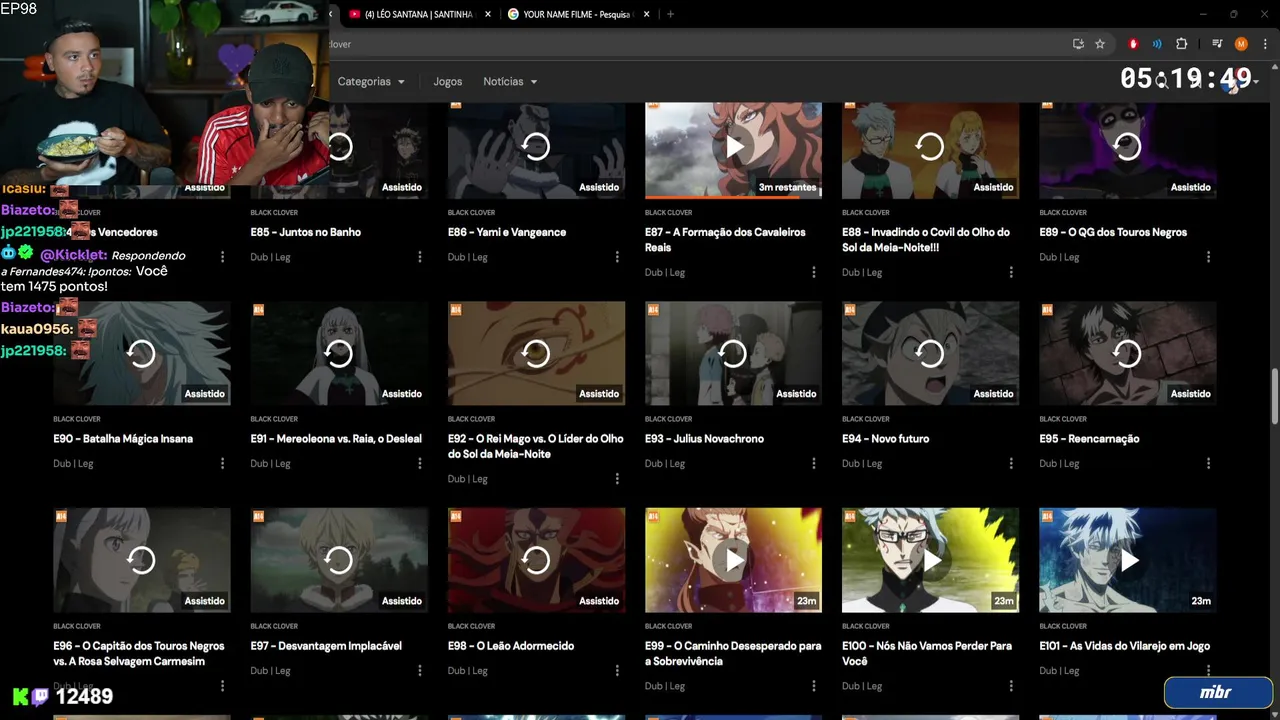Screen dimensions: 1280x720
Task: Open a new browser tab
Action: point(670,14)
